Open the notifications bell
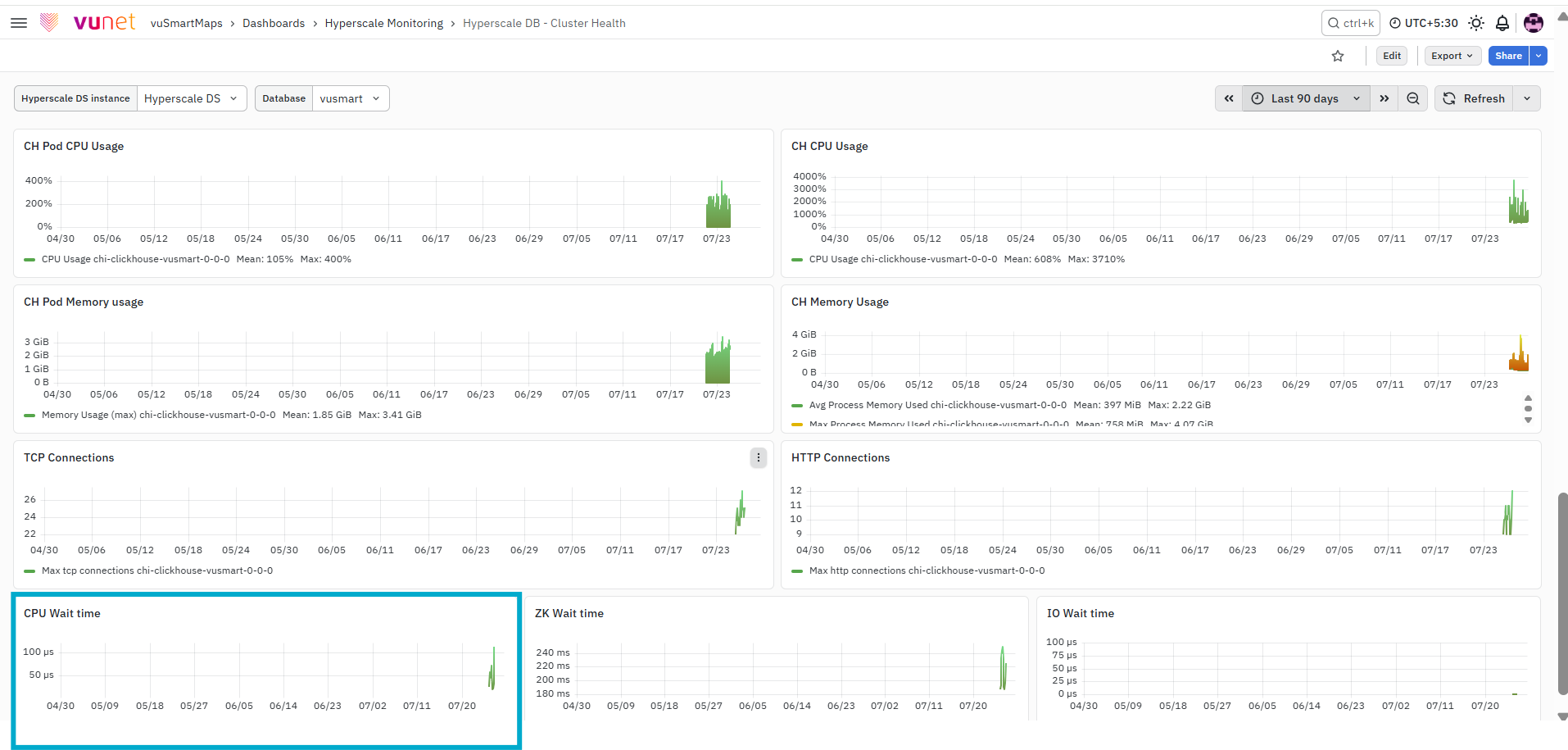The width and height of the screenshot is (1568, 750). 1502,23
